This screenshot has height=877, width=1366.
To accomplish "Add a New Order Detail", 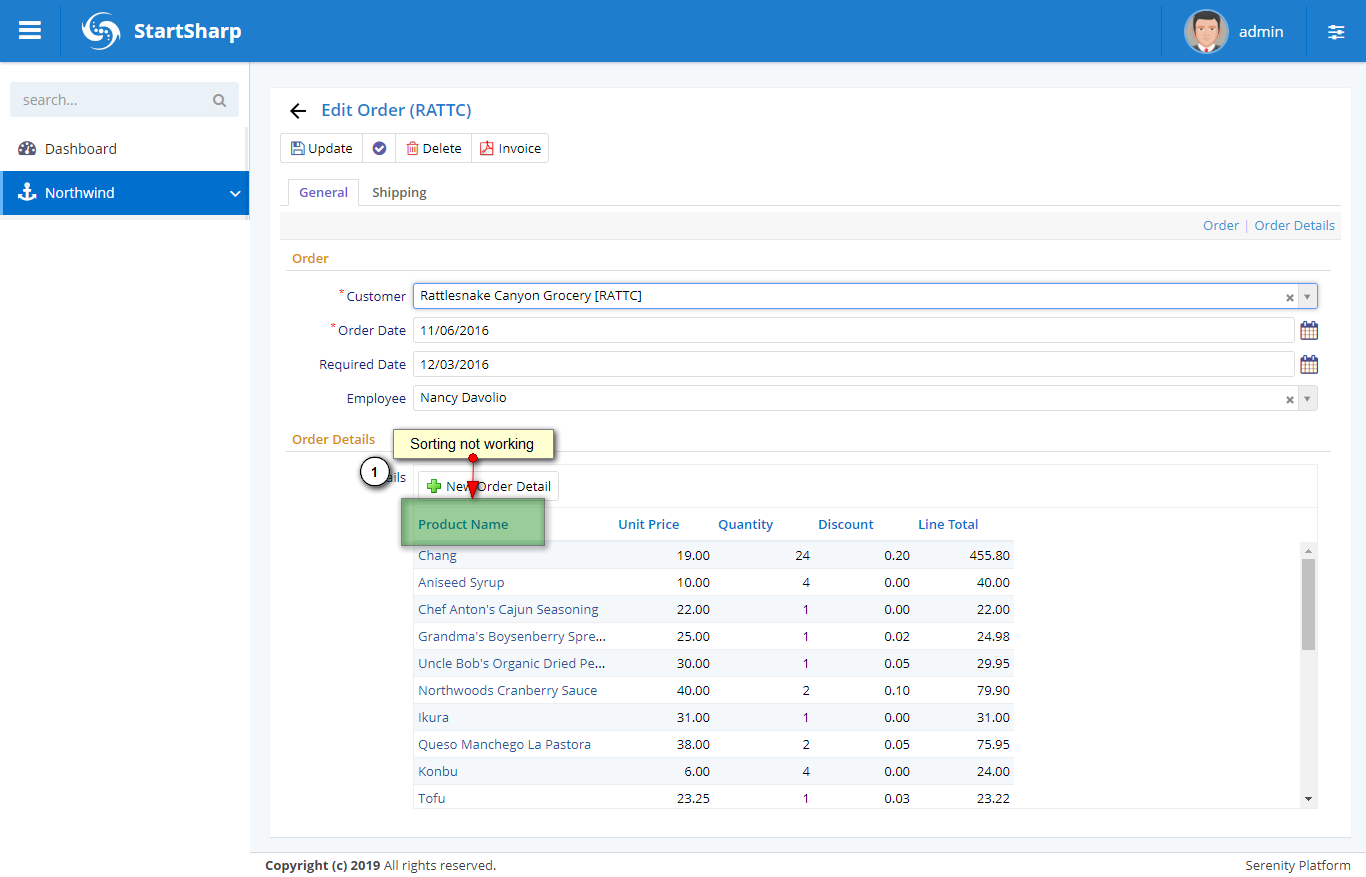I will [x=488, y=486].
